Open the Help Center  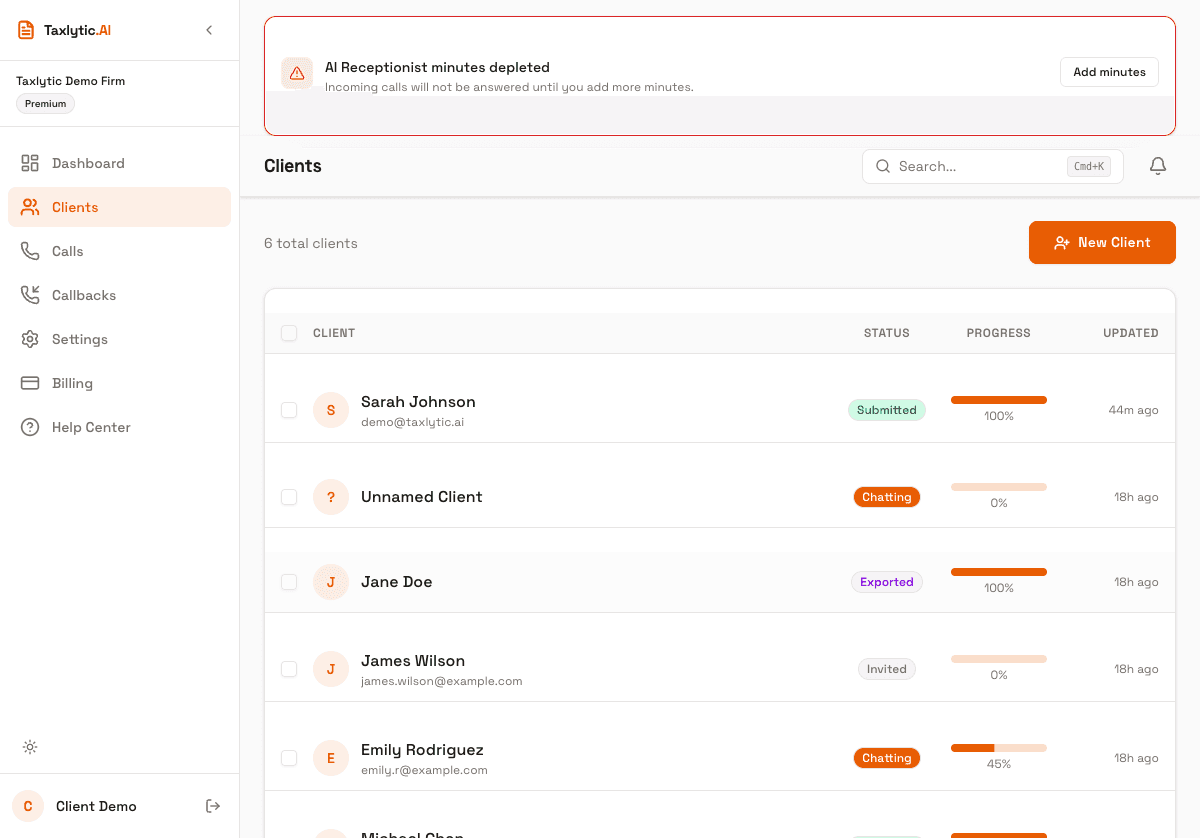[x=91, y=427]
